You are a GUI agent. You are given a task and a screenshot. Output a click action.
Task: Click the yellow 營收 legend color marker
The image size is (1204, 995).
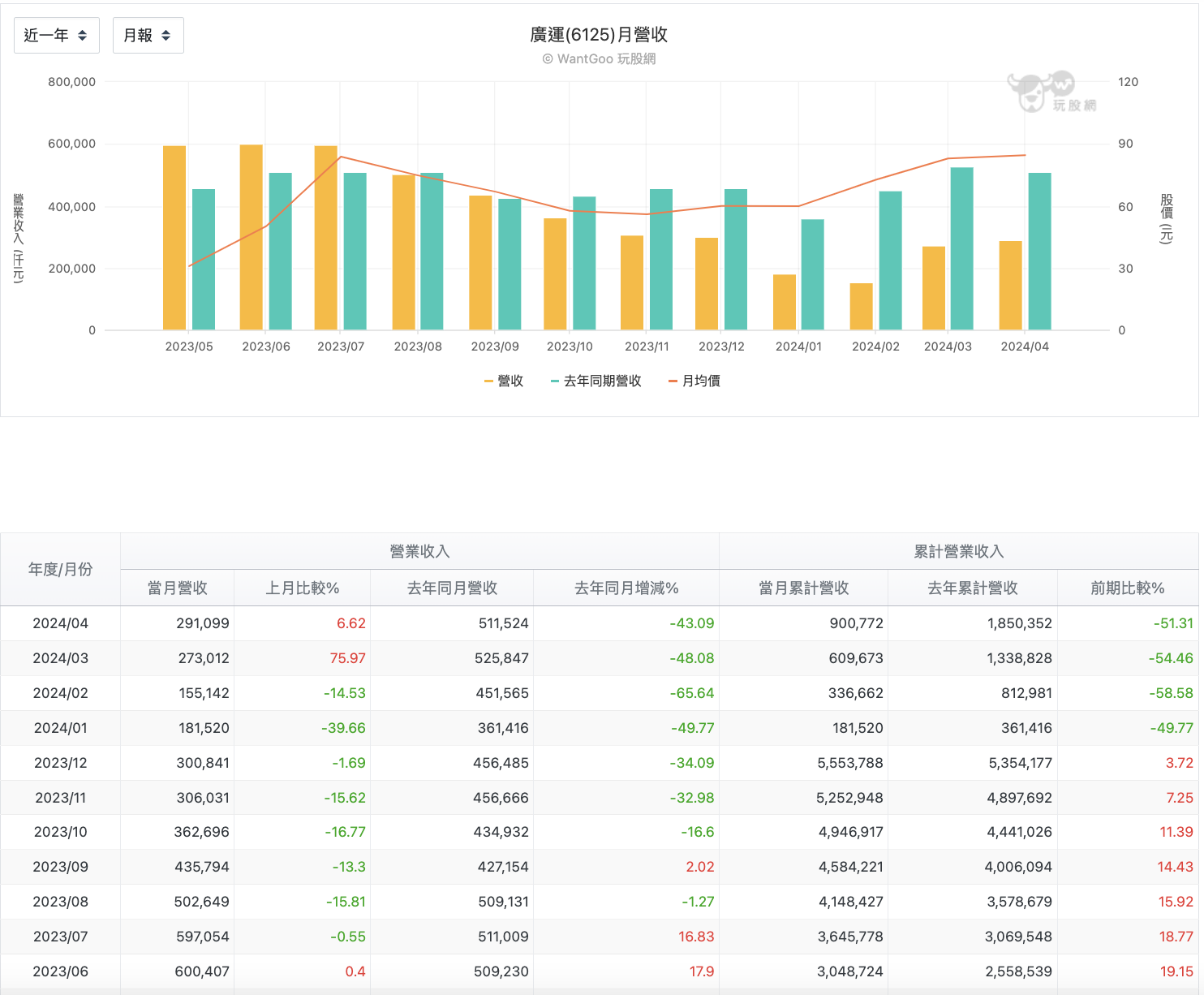coord(488,381)
